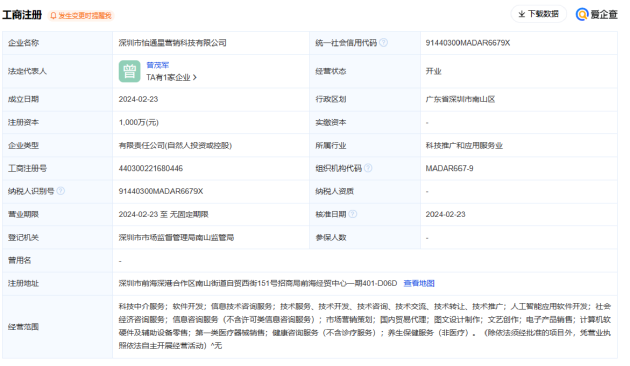Select registration number 440300221680446

pyautogui.click(x=151, y=168)
